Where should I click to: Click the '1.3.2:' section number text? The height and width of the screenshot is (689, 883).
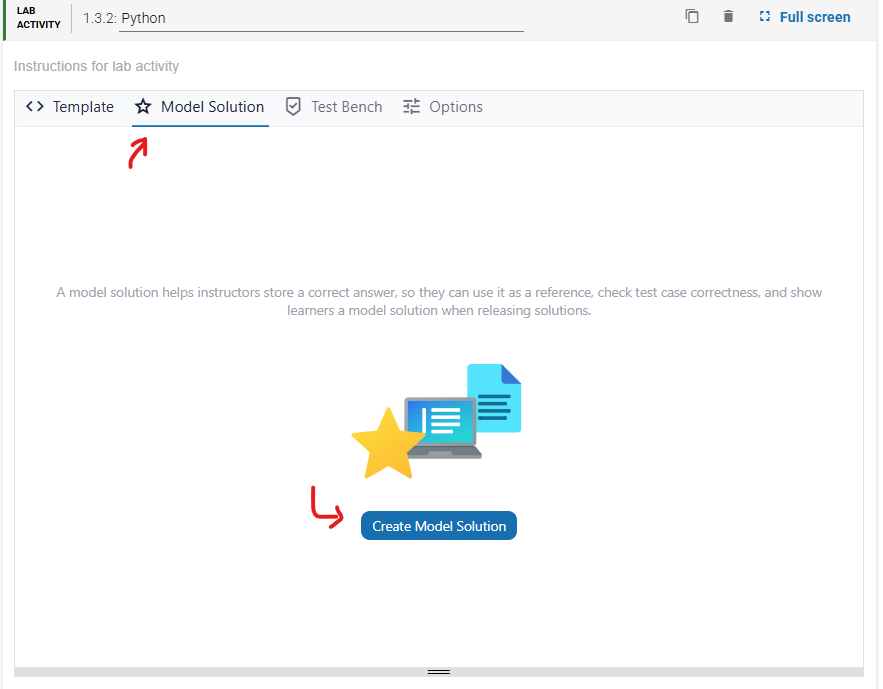(x=100, y=19)
